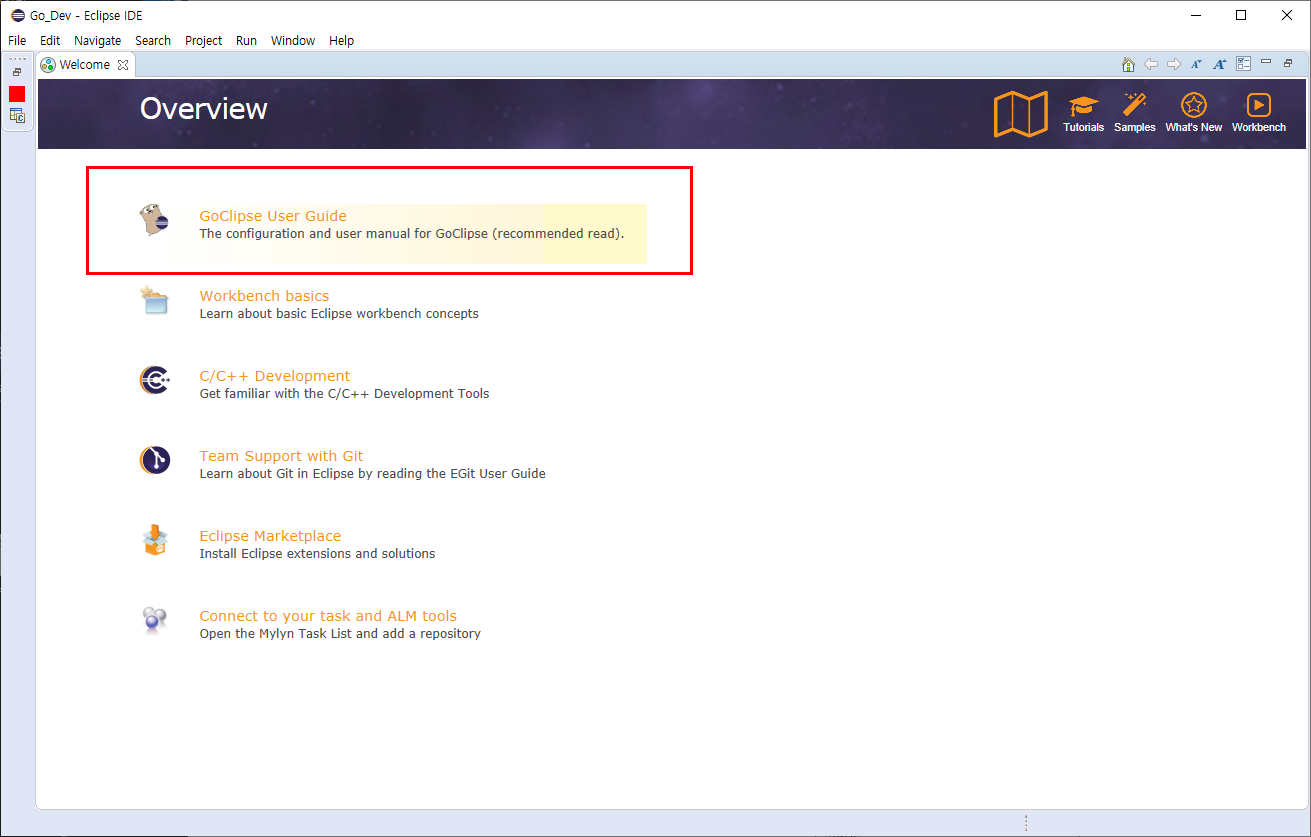The width and height of the screenshot is (1311, 837).
Task: Go to Workbench play icon
Action: pos(1259,104)
